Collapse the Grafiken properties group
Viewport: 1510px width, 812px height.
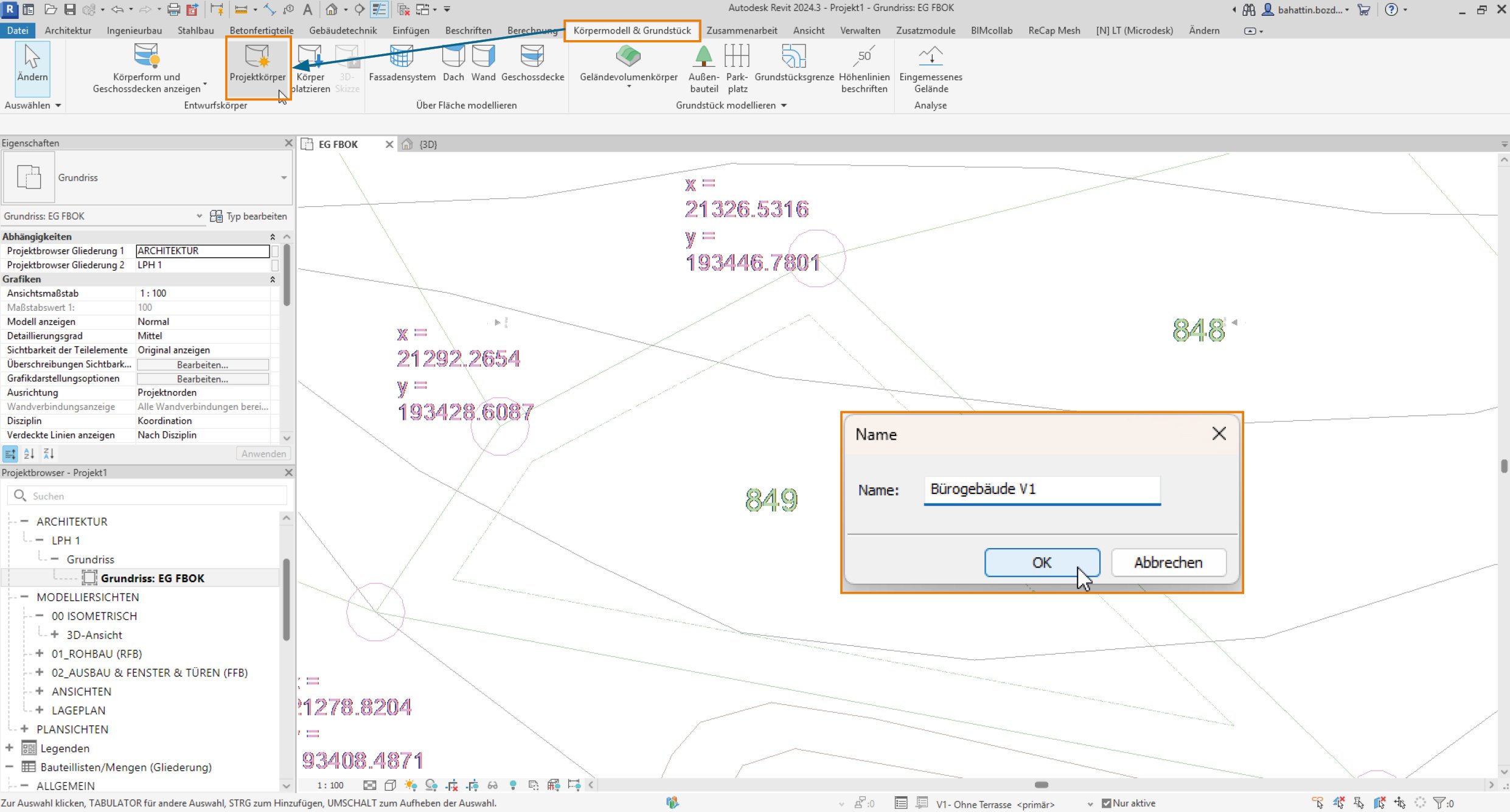273,279
